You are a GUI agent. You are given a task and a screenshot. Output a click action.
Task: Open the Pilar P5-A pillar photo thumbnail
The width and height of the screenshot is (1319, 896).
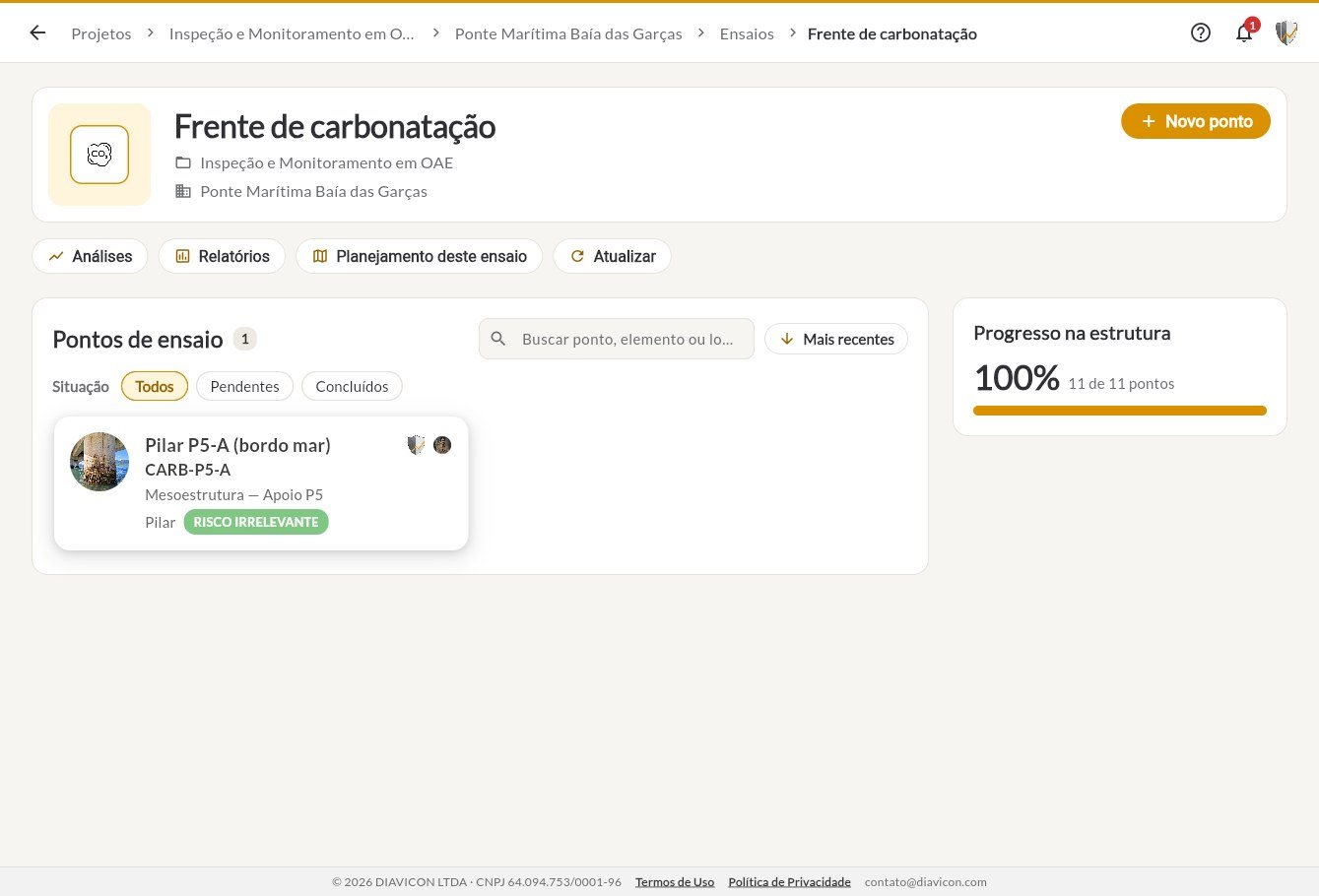coord(99,462)
